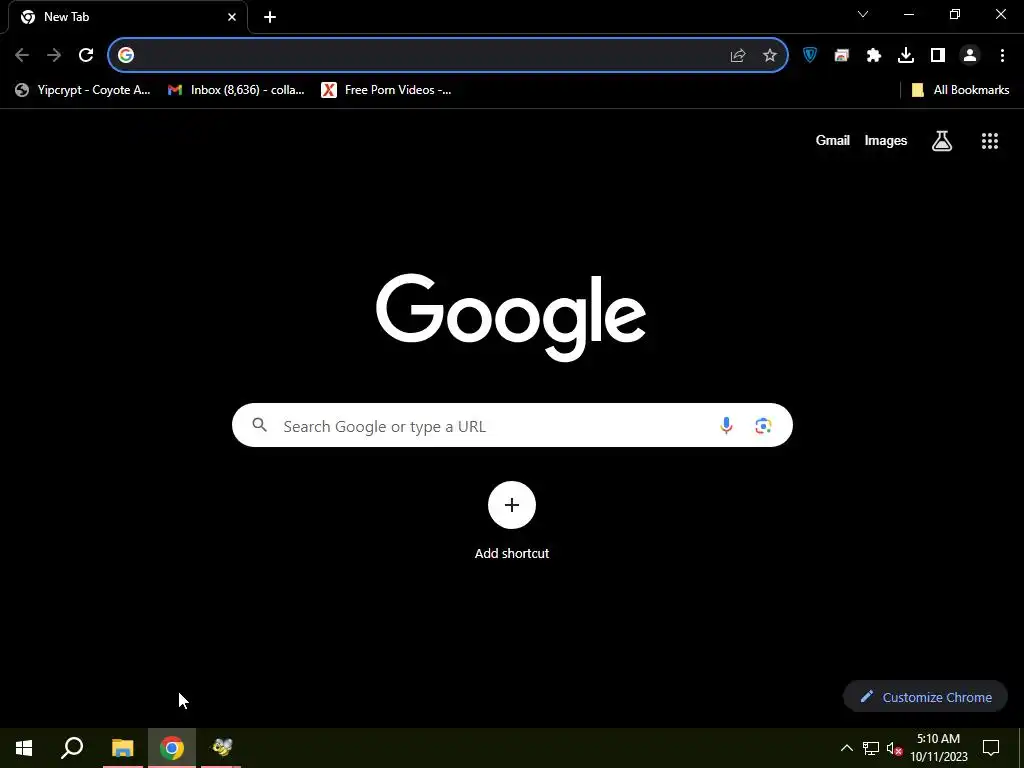Open the clock showing 5:10 AM

click(x=938, y=748)
